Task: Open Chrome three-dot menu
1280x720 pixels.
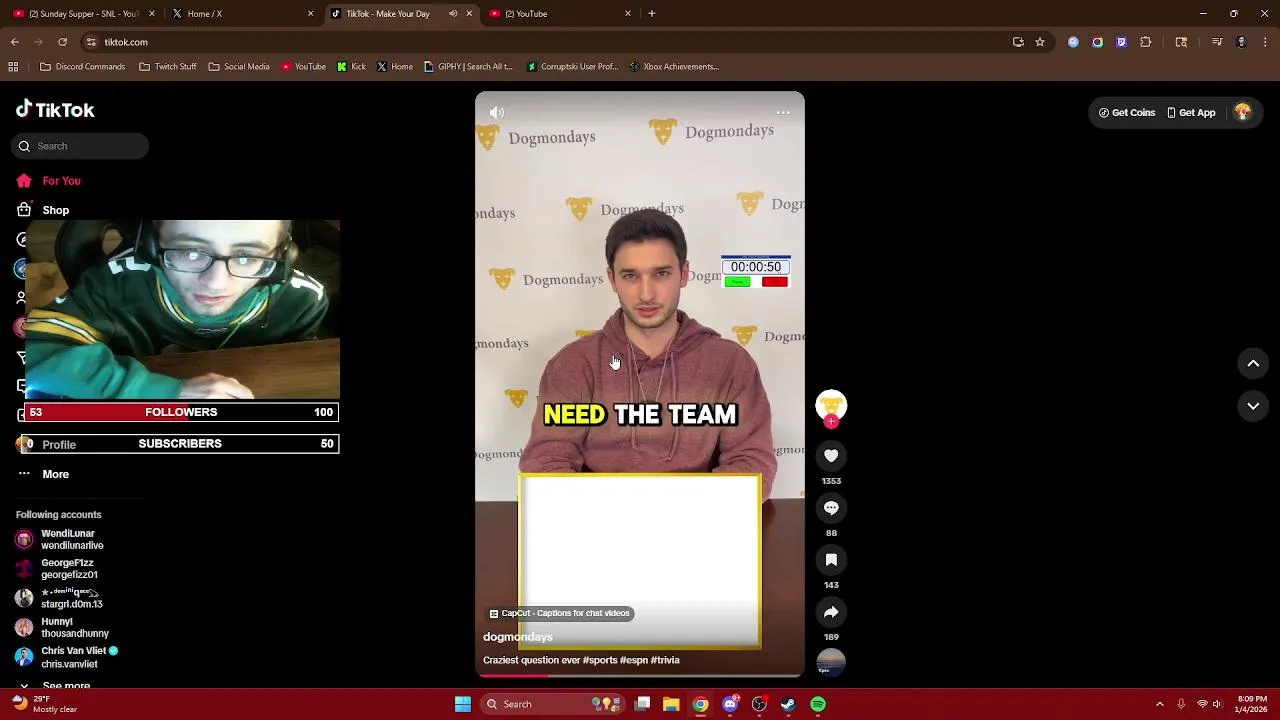Action: (x=1266, y=42)
